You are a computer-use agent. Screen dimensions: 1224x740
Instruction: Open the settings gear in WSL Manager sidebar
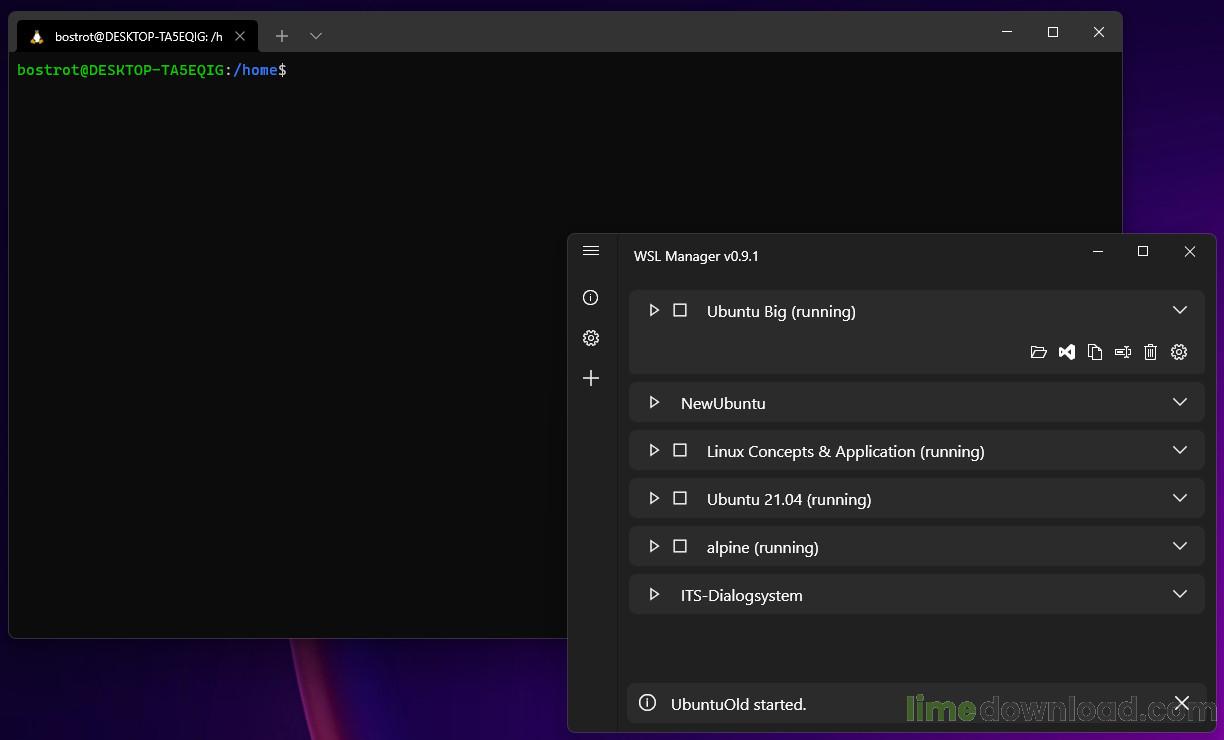click(x=591, y=338)
